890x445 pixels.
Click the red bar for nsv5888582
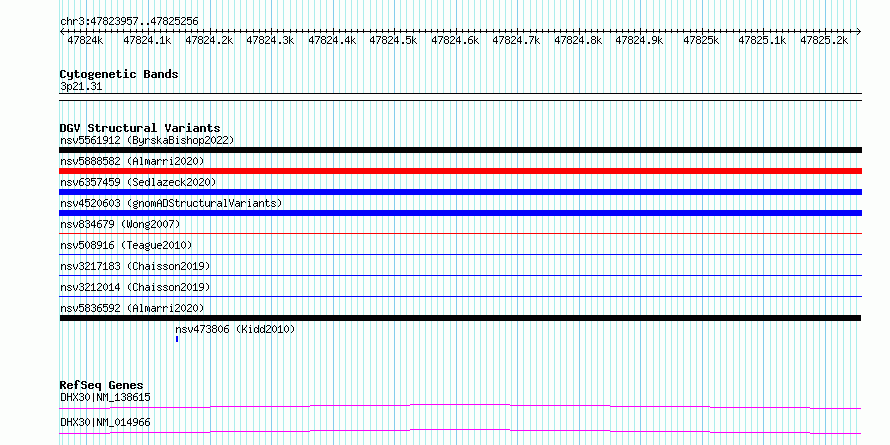tap(460, 171)
